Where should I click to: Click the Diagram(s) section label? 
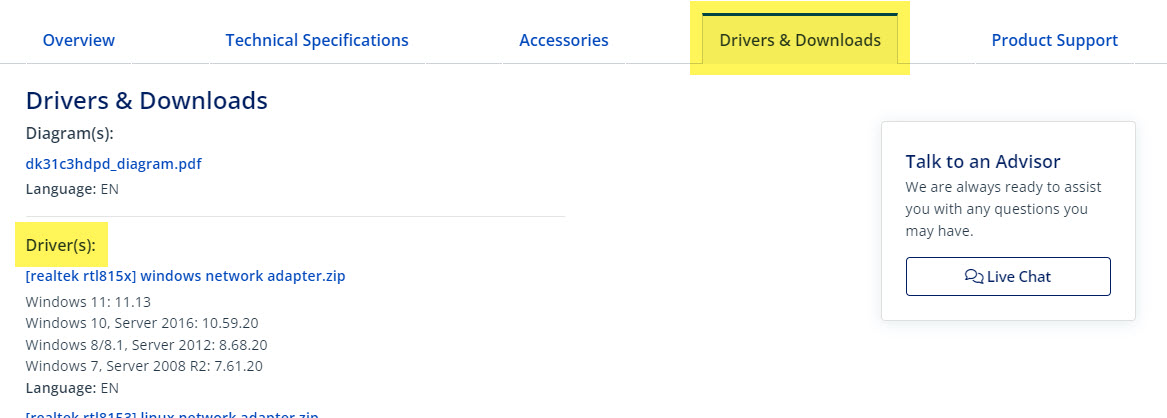[x=70, y=133]
